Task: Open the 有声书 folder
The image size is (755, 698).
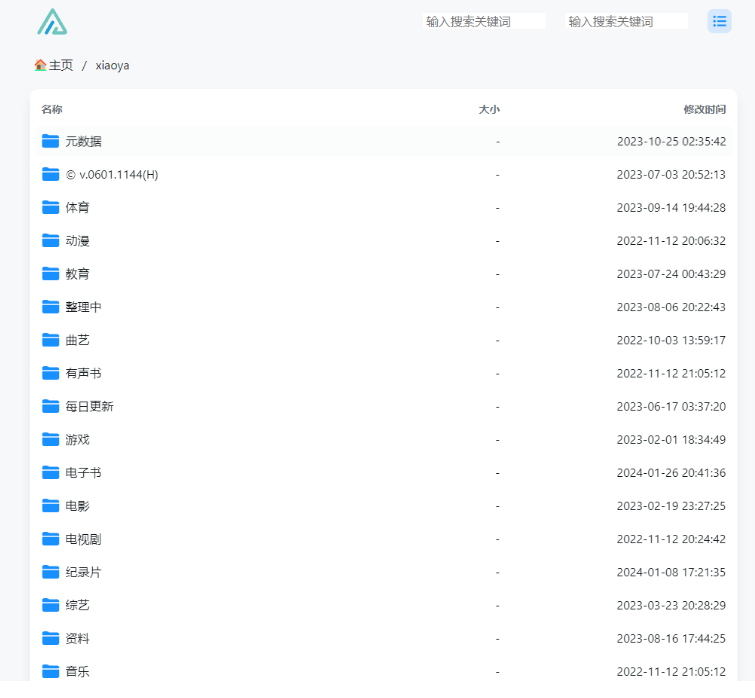Action: coord(83,373)
